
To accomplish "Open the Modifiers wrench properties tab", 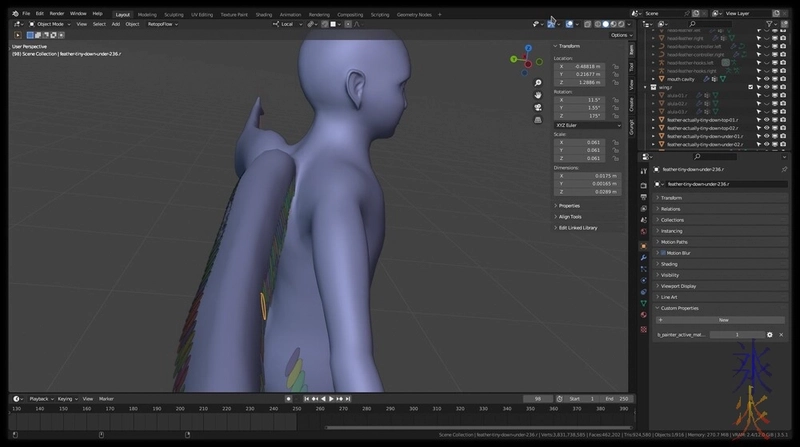I will (643, 257).
